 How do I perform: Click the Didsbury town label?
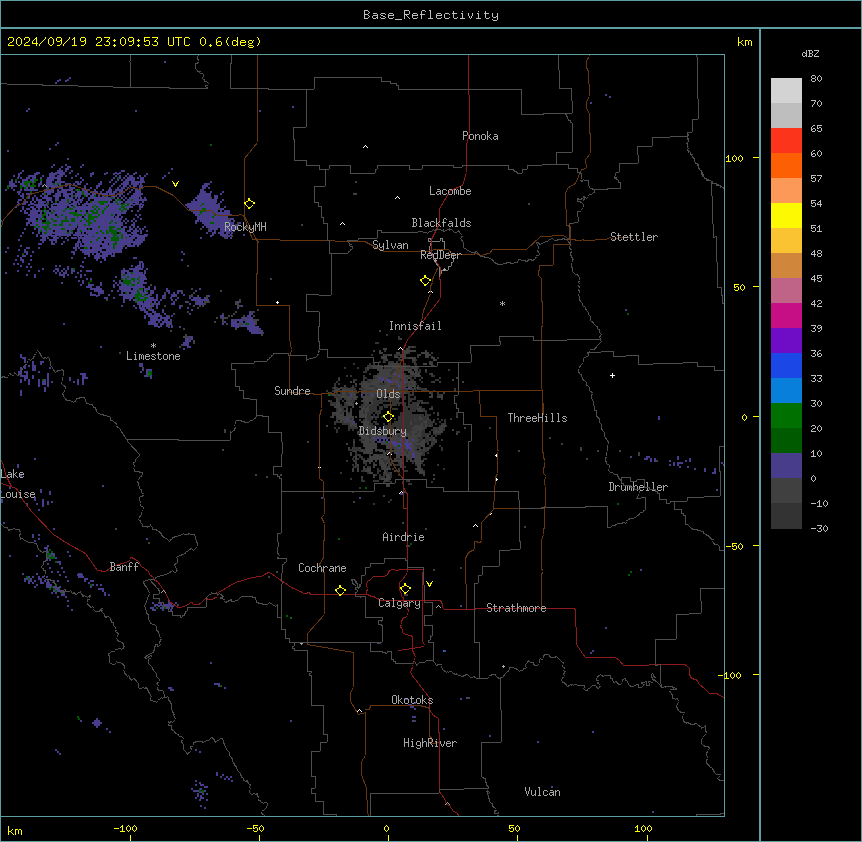click(x=382, y=431)
